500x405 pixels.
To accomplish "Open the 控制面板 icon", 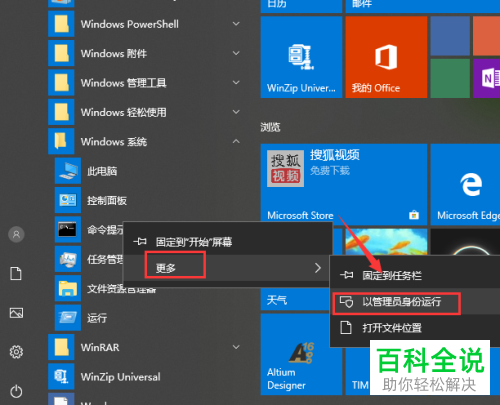I will point(68,200).
